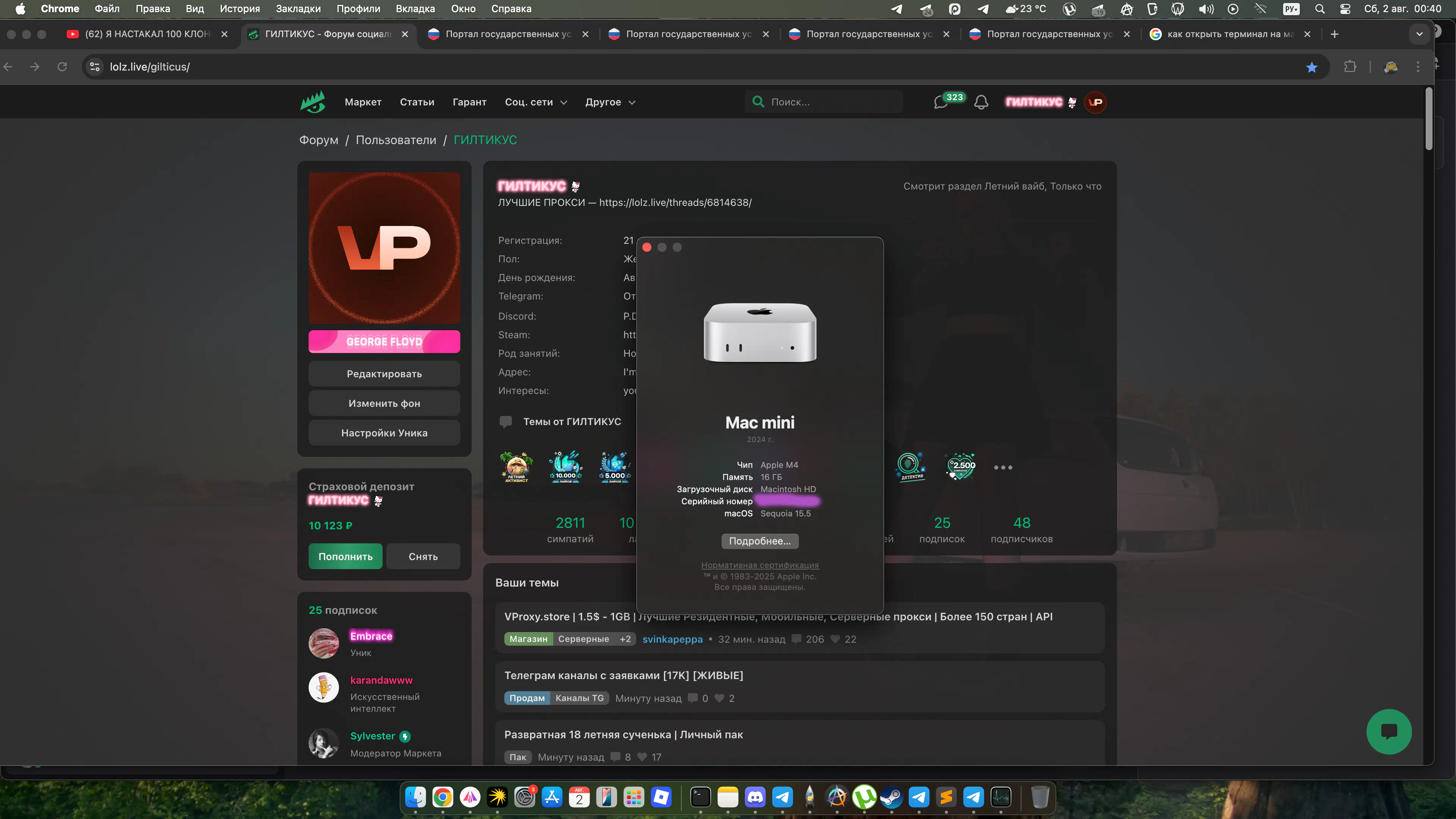
Task: Show more badges with three dots
Action: (1003, 468)
